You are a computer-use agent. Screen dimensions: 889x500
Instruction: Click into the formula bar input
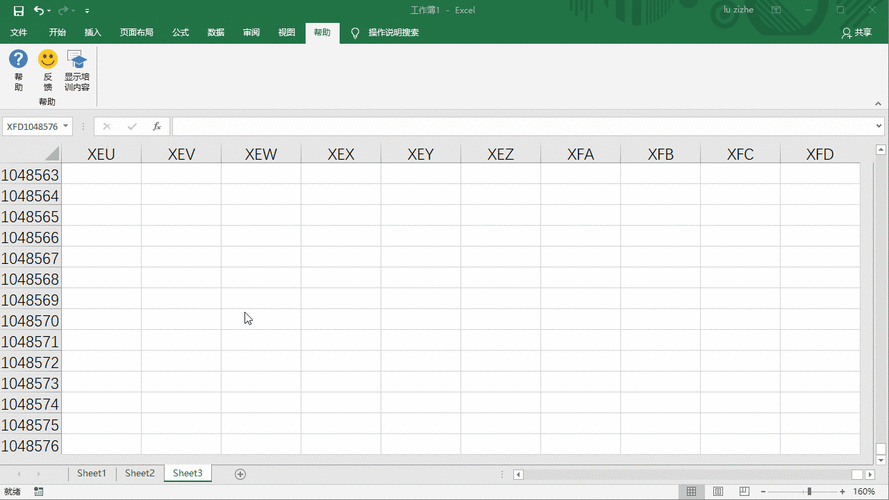tap(523, 126)
